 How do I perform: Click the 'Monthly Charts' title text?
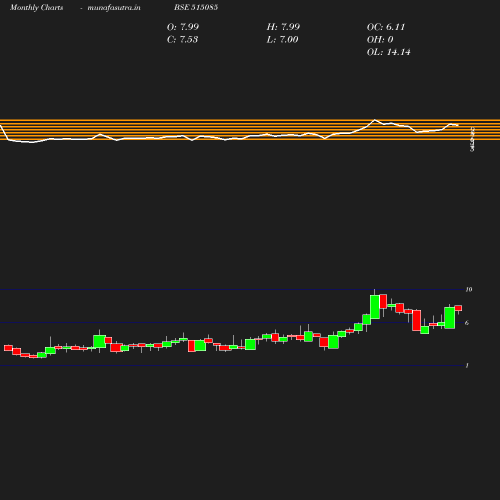tap(36, 8)
